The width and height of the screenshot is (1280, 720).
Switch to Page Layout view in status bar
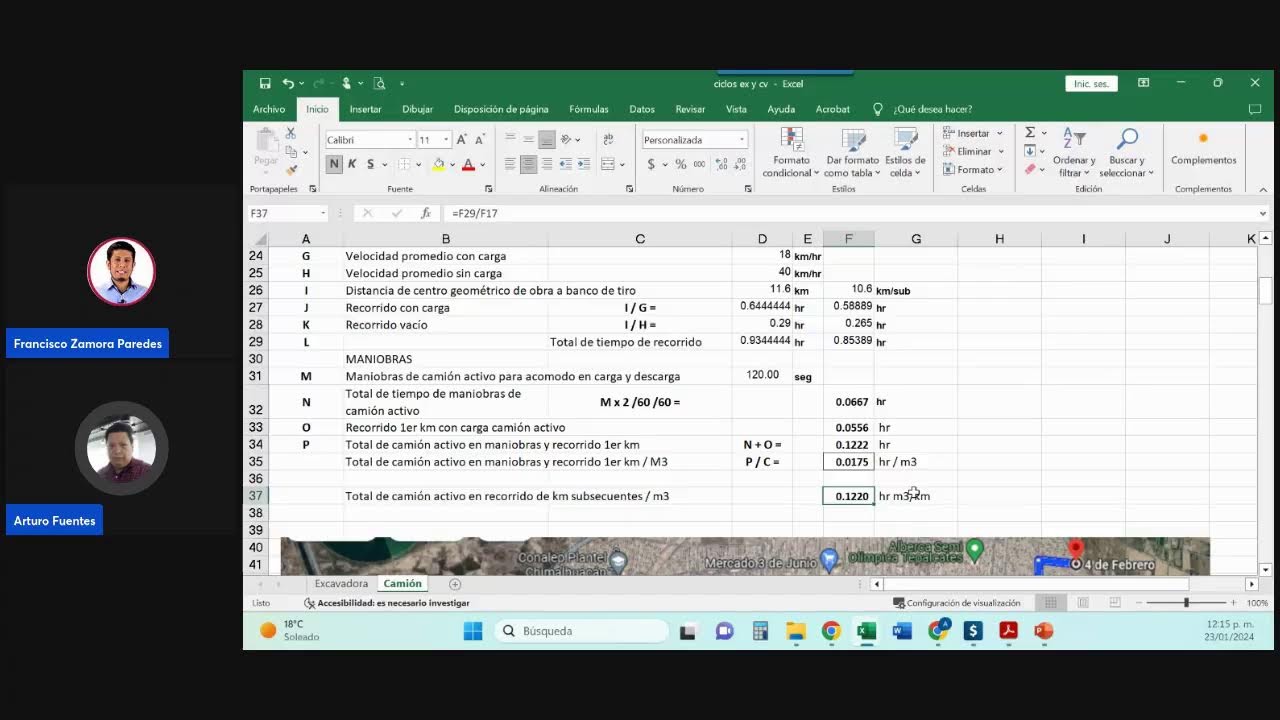(1083, 603)
